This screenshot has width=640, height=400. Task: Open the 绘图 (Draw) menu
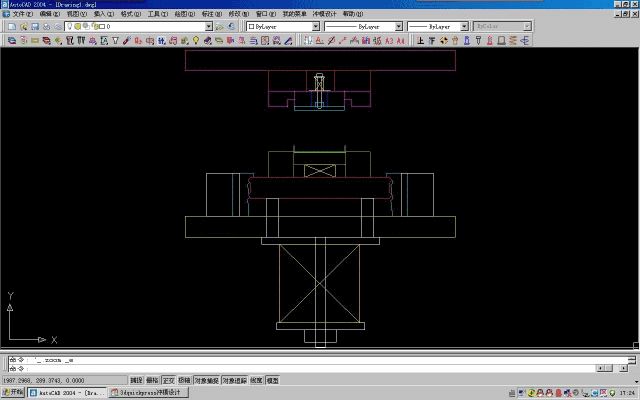184,15
